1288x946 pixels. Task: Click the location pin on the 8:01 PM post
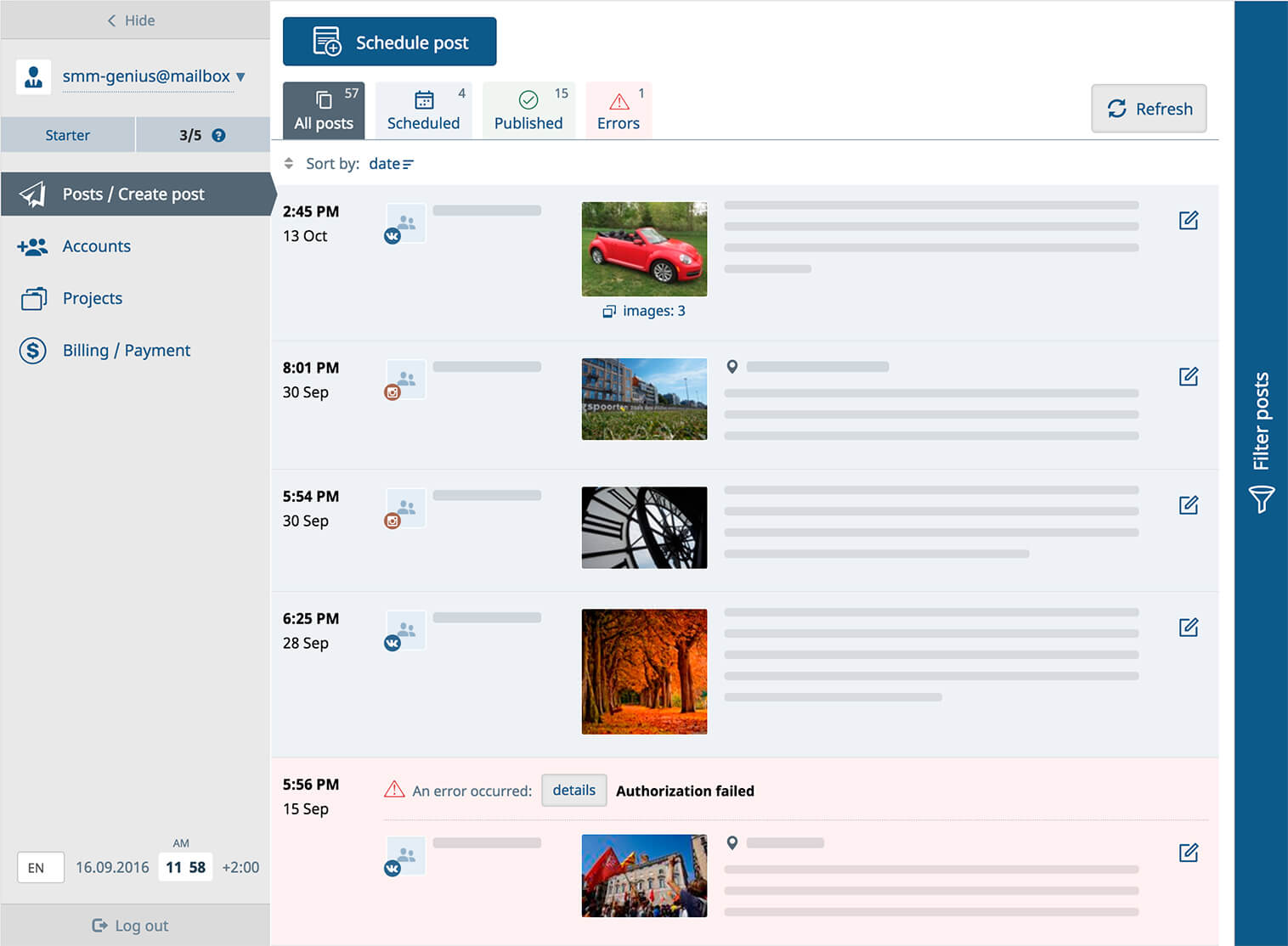coord(732,366)
